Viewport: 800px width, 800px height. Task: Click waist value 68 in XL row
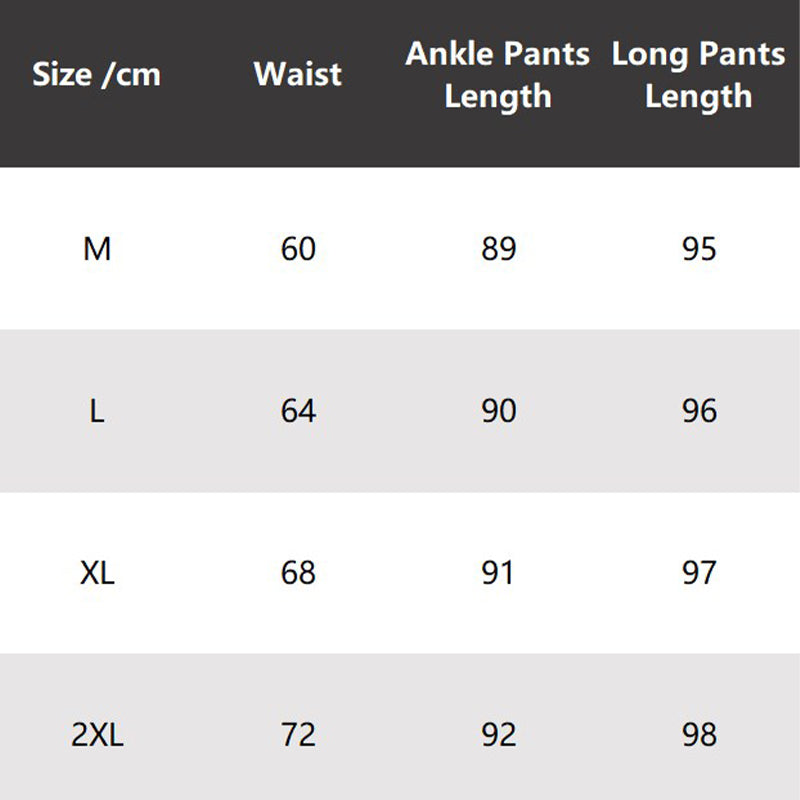(298, 573)
